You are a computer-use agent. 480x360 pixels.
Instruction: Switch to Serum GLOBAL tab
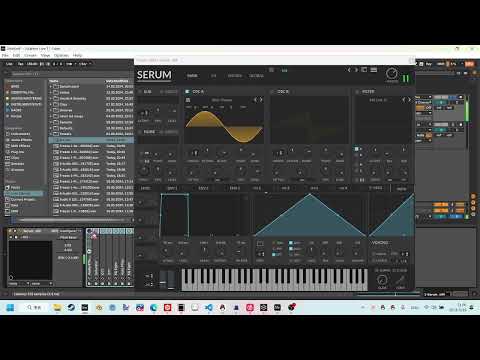[x=256, y=76]
